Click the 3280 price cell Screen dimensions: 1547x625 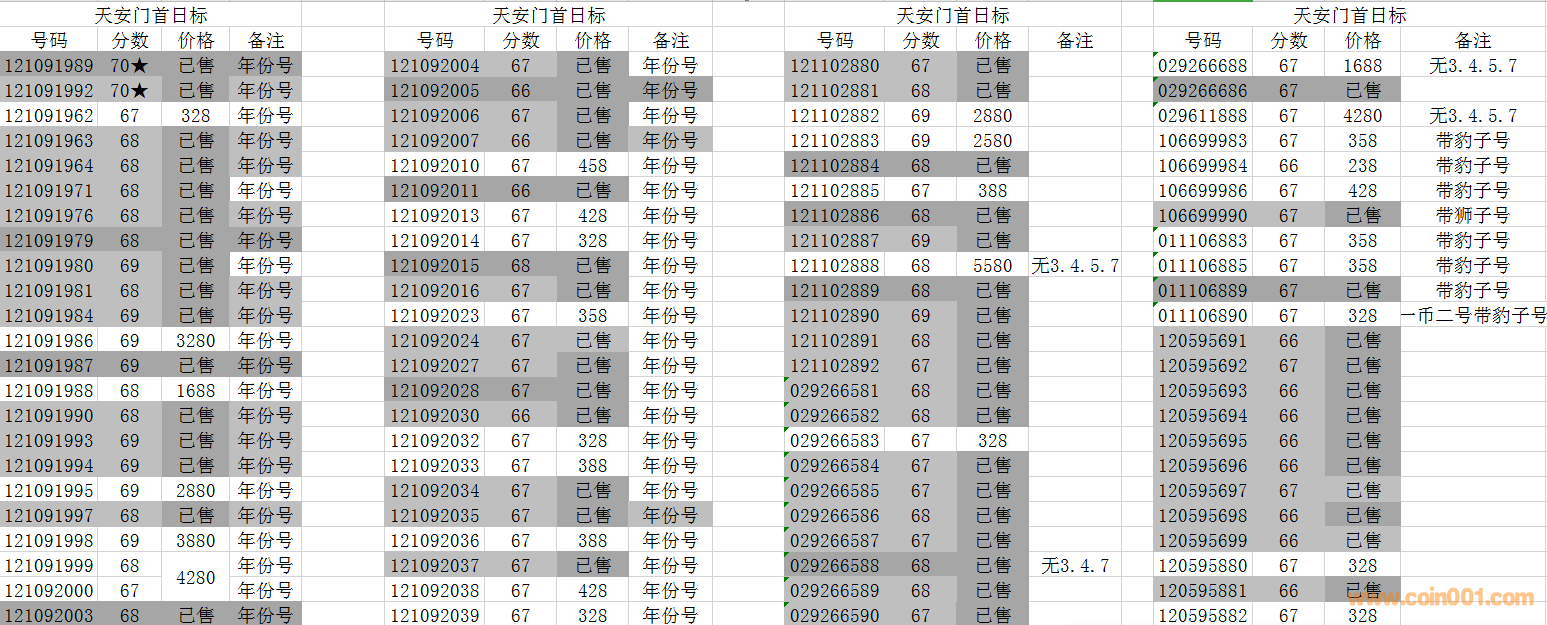[x=195, y=341]
